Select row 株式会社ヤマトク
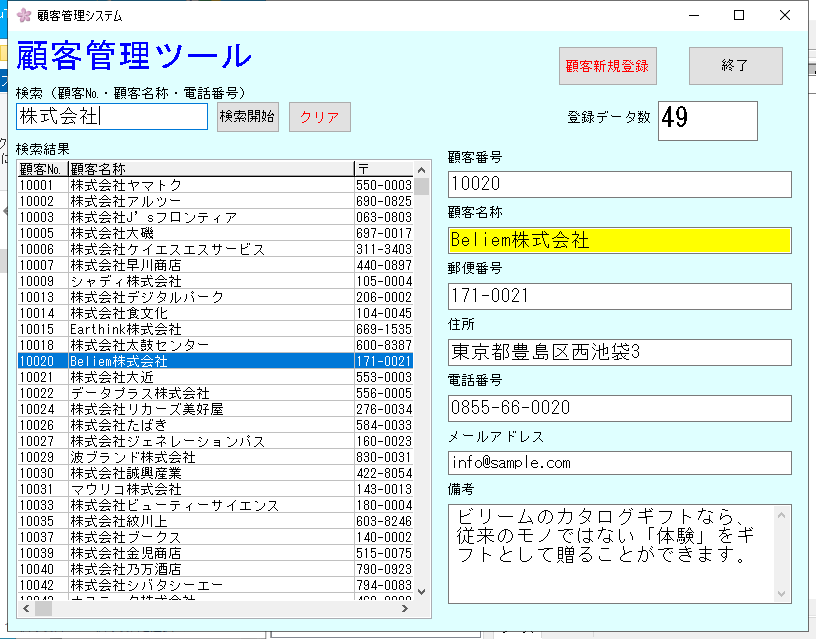The image size is (816, 639). point(215,185)
